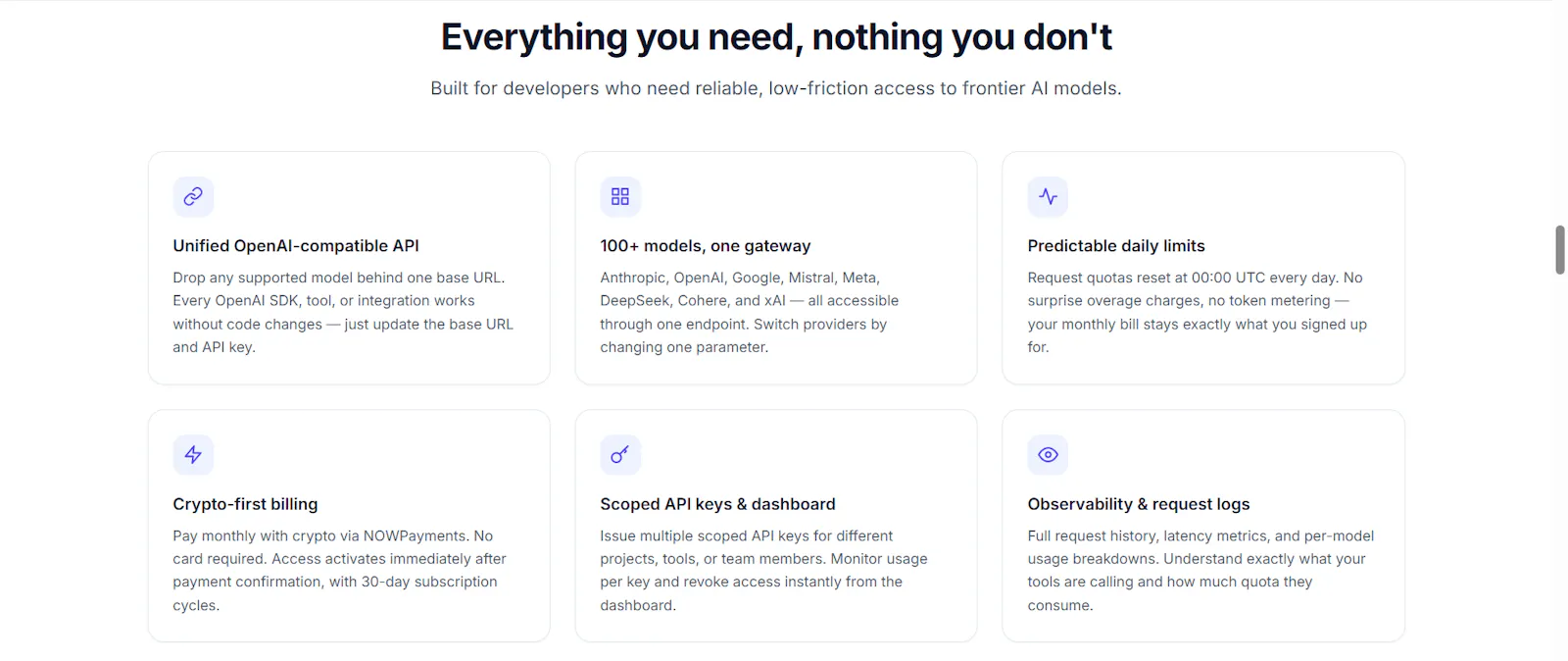This screenshot has height=661, width=1568.
Task: Click the text about quotas resetting at 00:00 UTC
Action: (x=1198, y=313)
